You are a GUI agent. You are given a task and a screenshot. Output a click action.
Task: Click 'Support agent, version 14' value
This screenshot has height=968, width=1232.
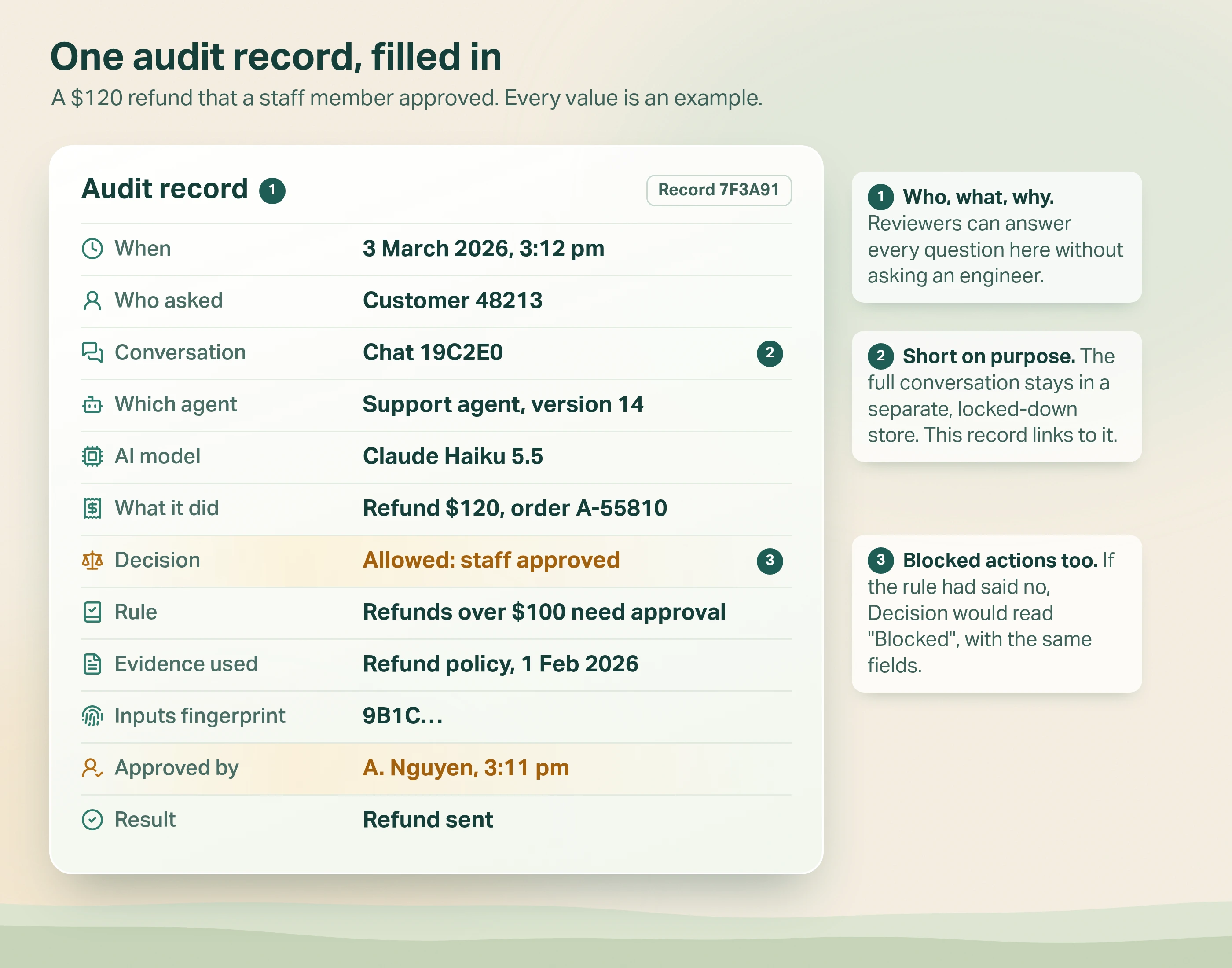(503, 405)
